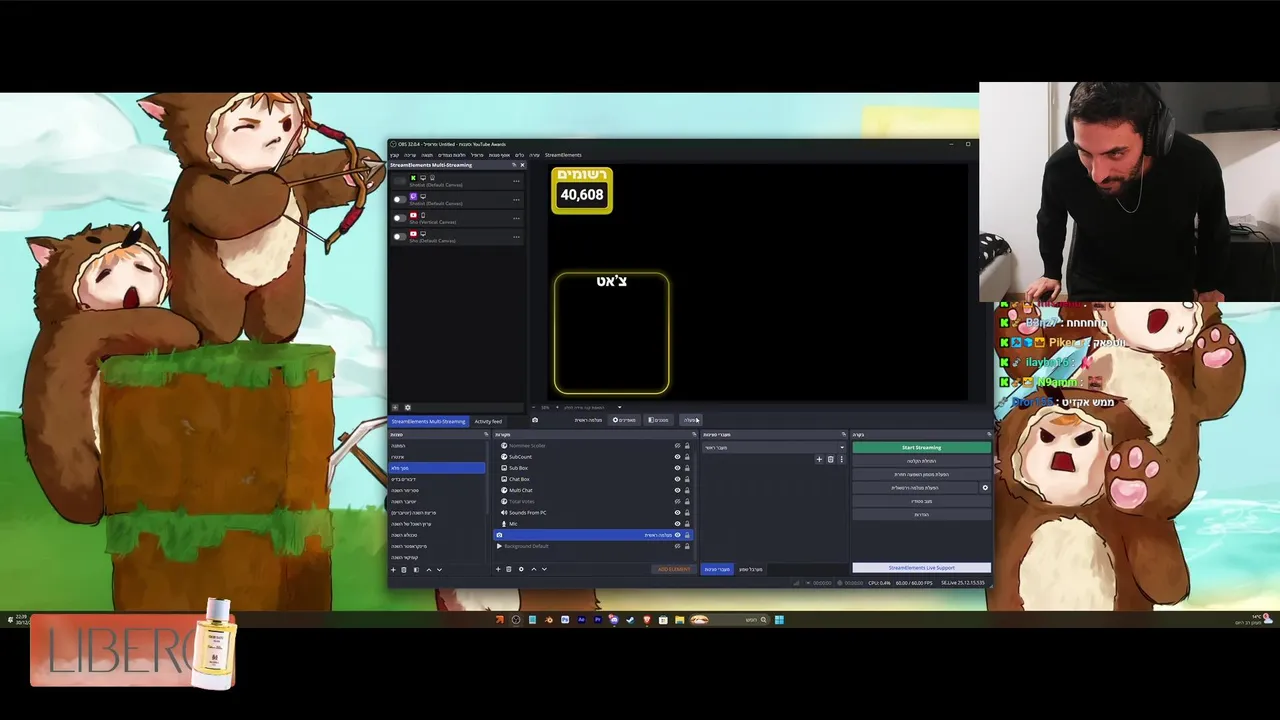Add a new multi-streaming output
This screenshot has width=1280, height=720.
(395, 407)
